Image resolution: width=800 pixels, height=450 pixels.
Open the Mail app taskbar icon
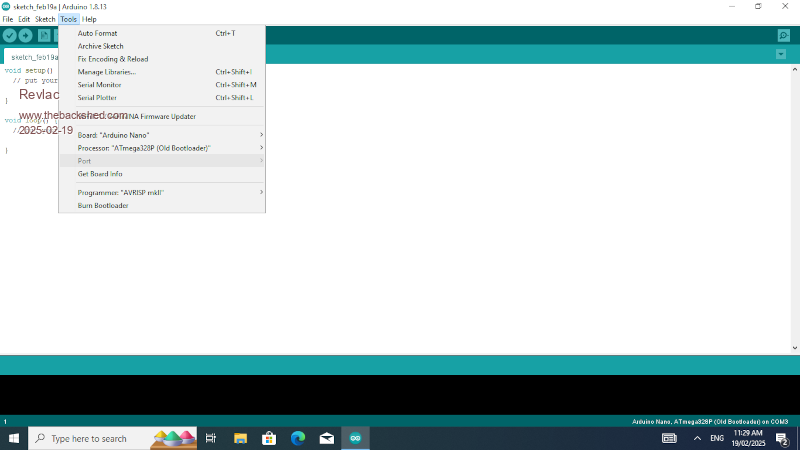(326, 438)
